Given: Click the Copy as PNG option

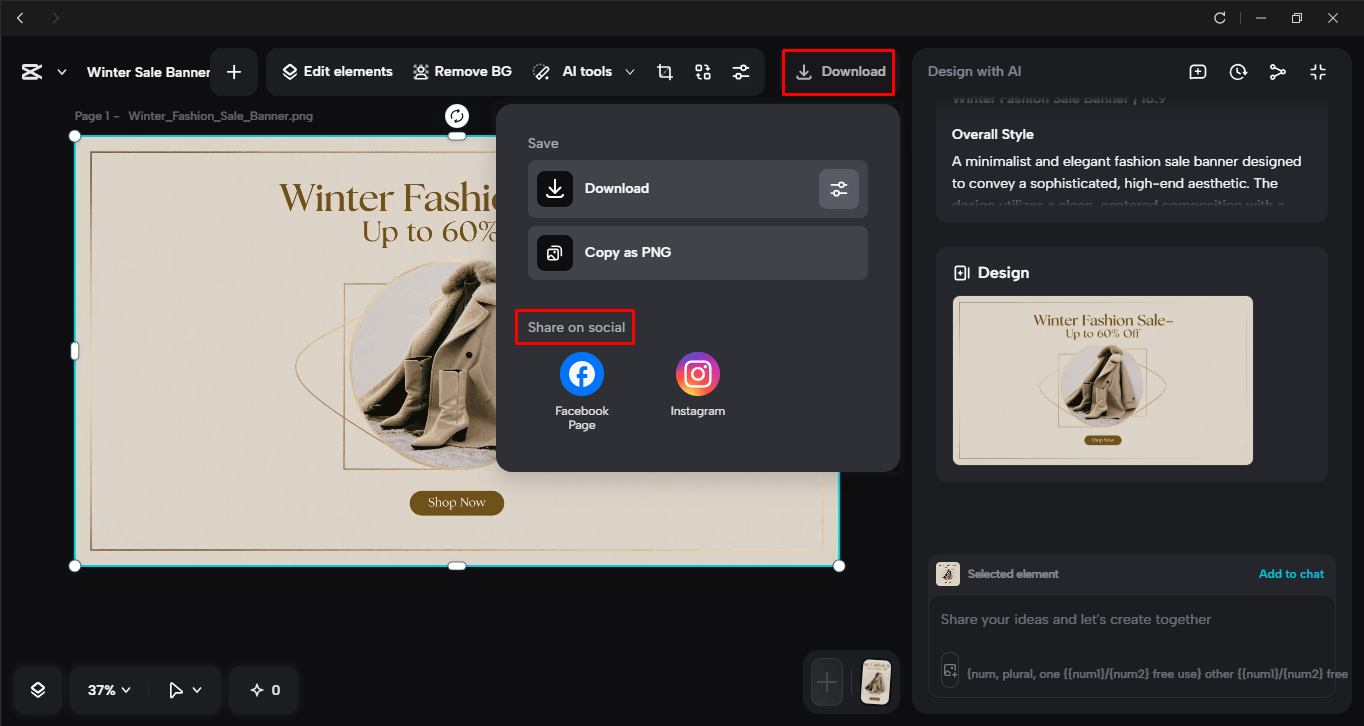Looking at the screenshot, I should click(x=697, y=252).
